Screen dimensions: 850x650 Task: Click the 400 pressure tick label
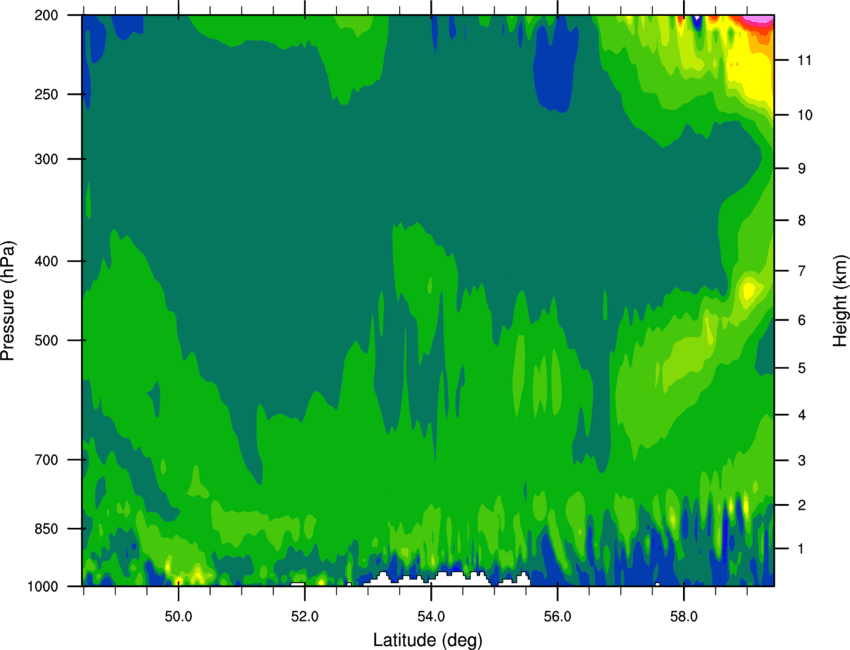coord(46,261)
